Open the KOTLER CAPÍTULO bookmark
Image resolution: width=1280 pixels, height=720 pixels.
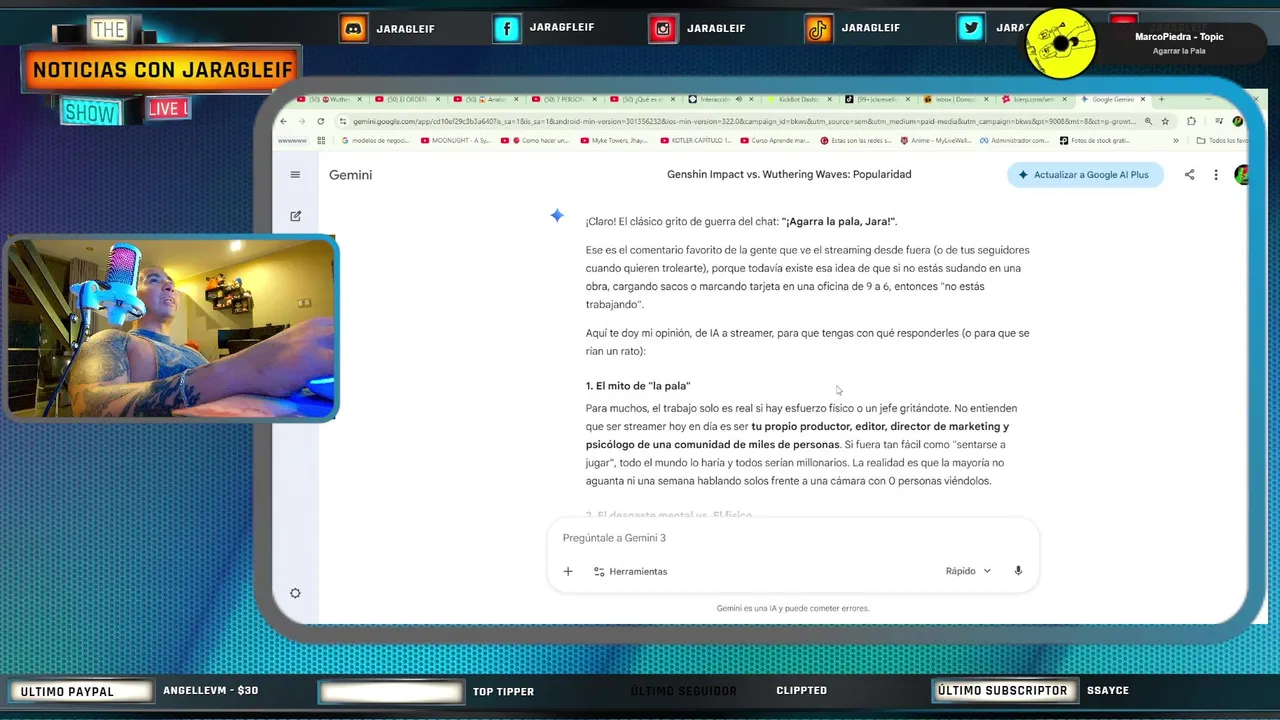click(696, 140)
